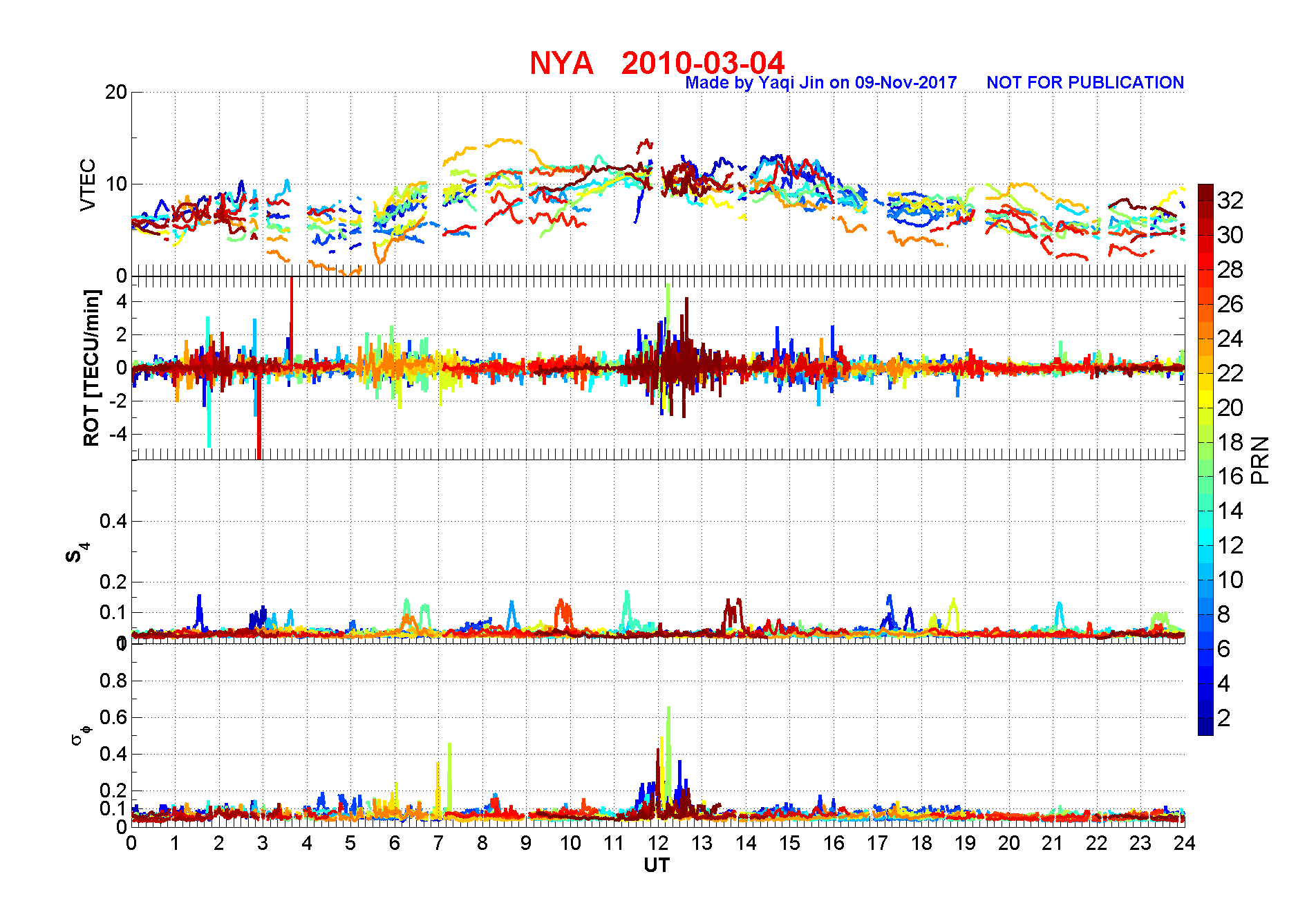Click the "24" tick at the UT axis end
Viewport: 1316px width, 919px height.
pyautogui.click(x=1185, y=843)
